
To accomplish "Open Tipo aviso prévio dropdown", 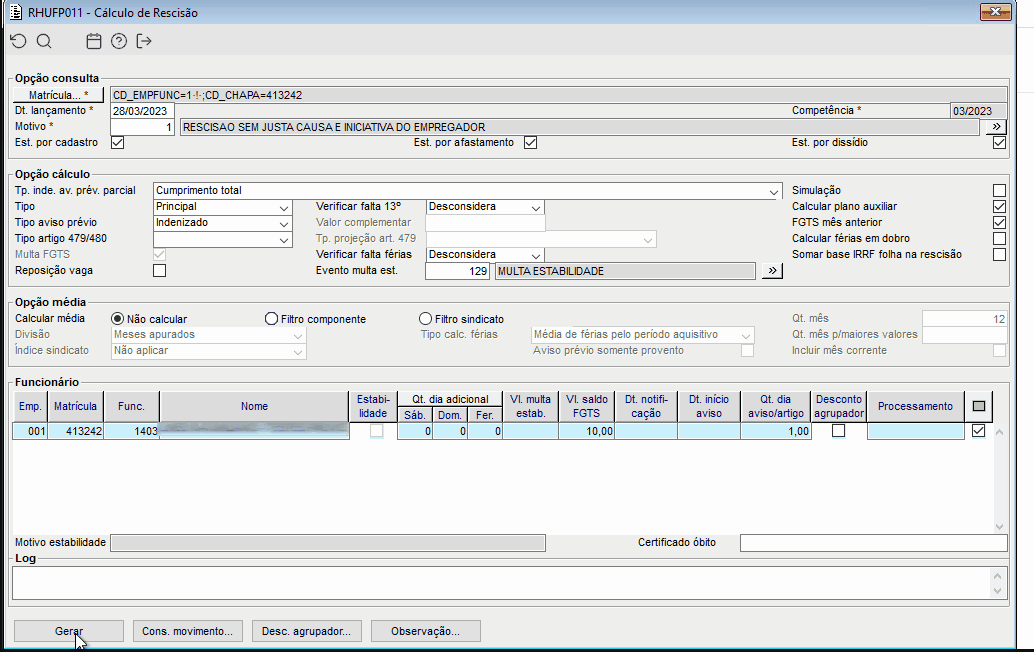I will pyautogui.click(x=284, y=223).
